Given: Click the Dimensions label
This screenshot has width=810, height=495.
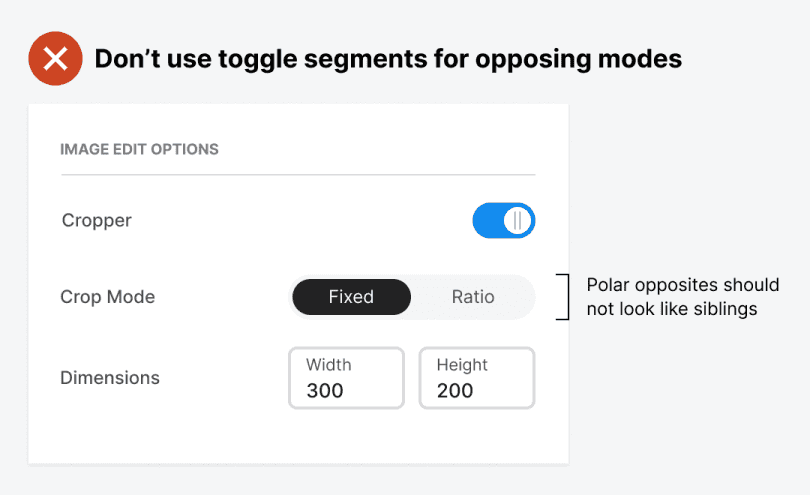Looking at the screenshot, I should tap(110, 378).
